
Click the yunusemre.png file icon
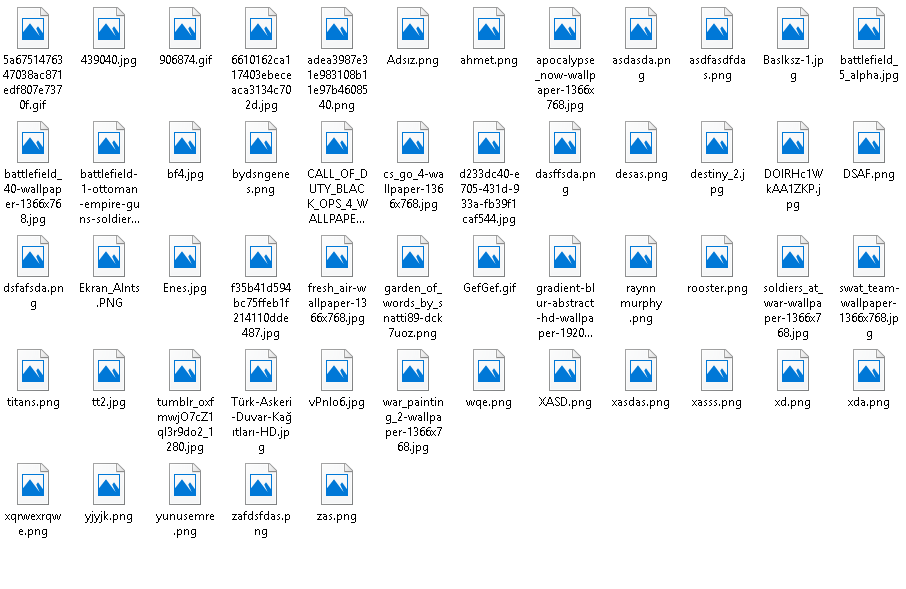pos(185,484)
